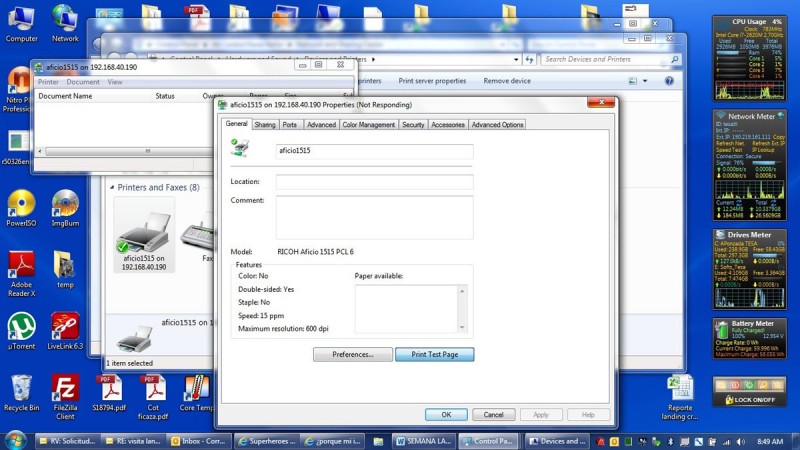Open S18794.pdf on the desktop
This screenshot has height=450, width=800.
109,393
